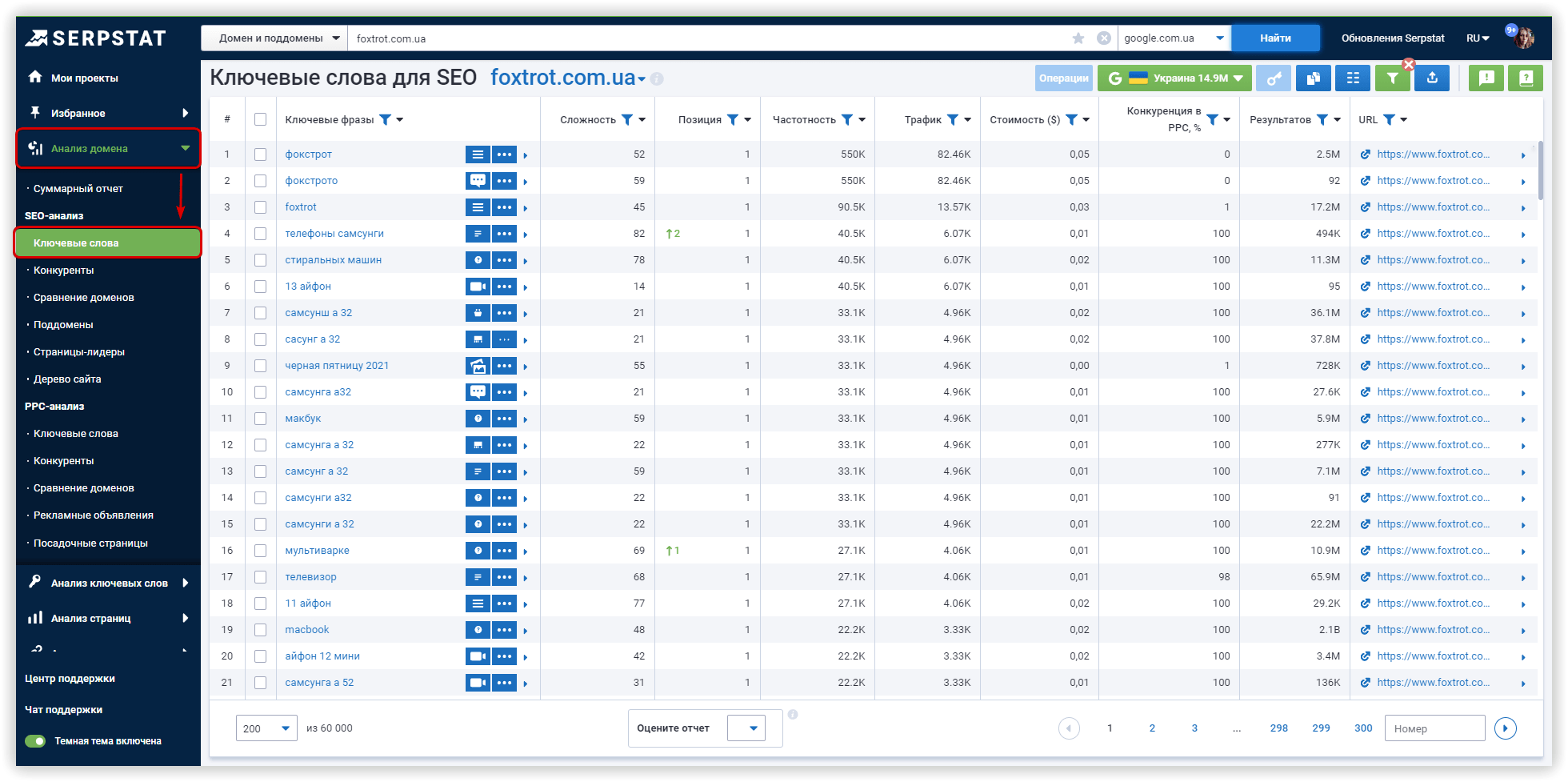
Task: Go to page 300 in pagination
Action: tap(1363, 728)
